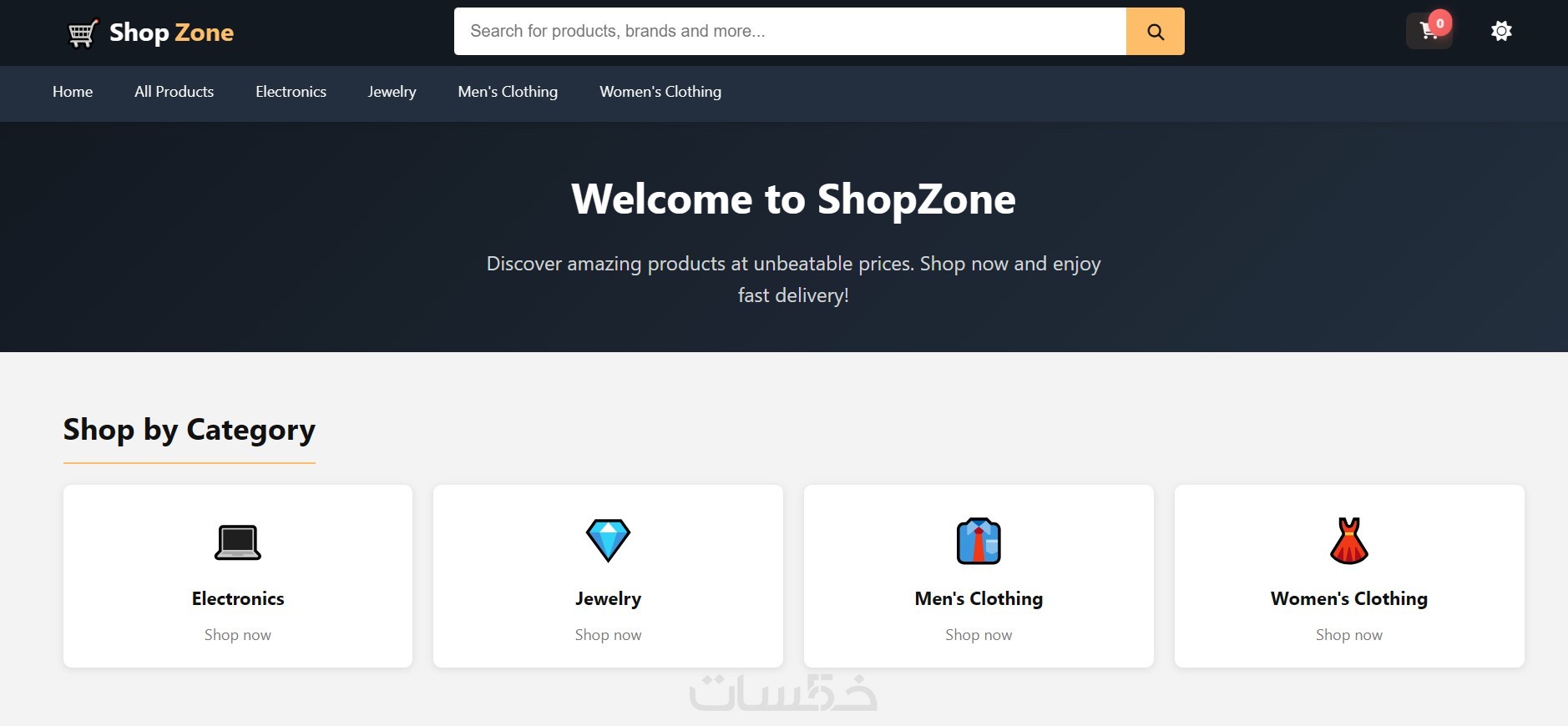Click the shirt and tie icon
The width and height of the screenshot is (1568, 726).
point(979,541)
